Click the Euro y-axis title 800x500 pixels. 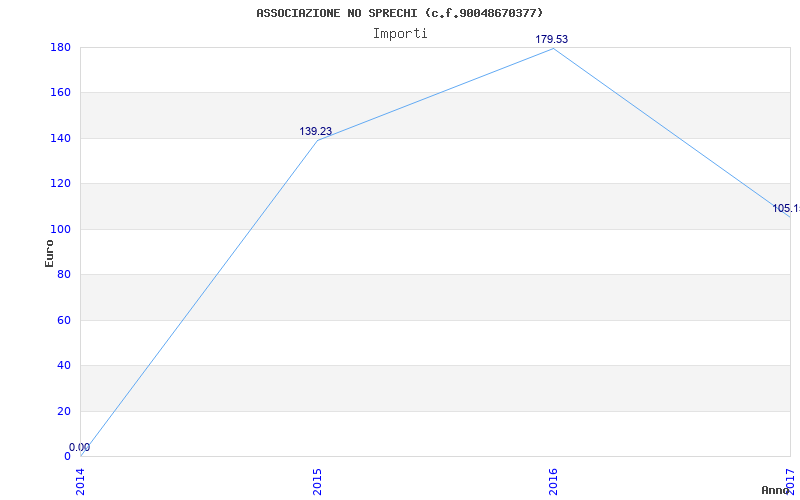pos(49,253)
